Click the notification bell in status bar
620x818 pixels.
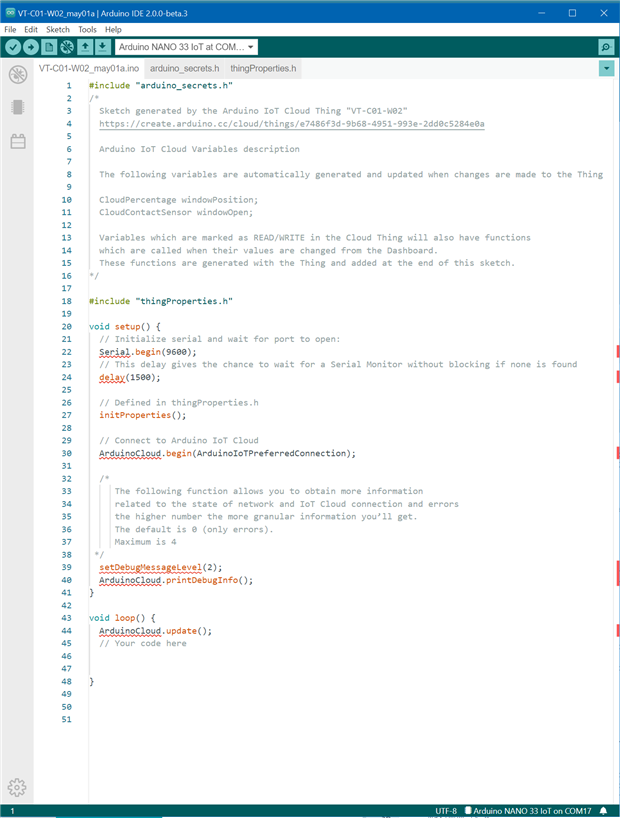[x=603, y=811]
